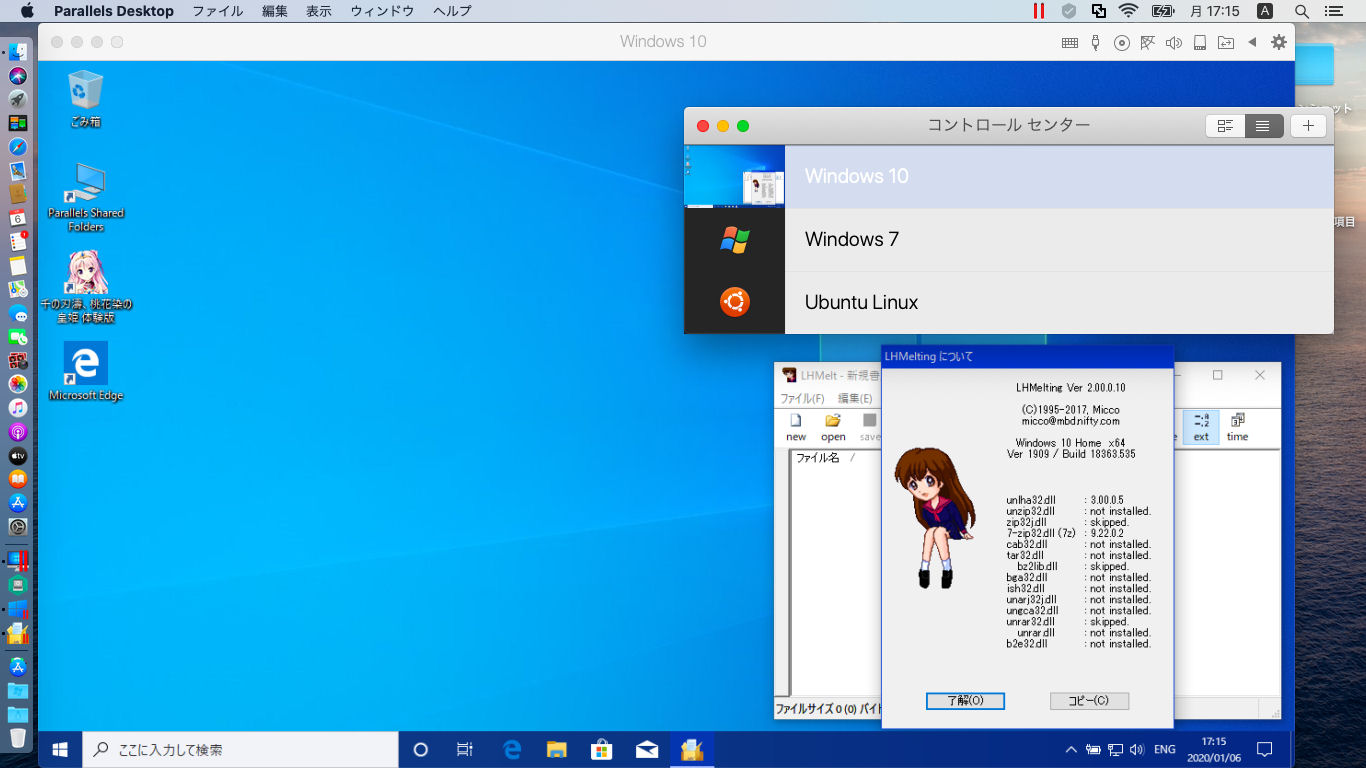The height and width of the screenshot is (768, 1366).
Task: Open File Explorer from the Windows taskbar
Action: click(557, 749)
